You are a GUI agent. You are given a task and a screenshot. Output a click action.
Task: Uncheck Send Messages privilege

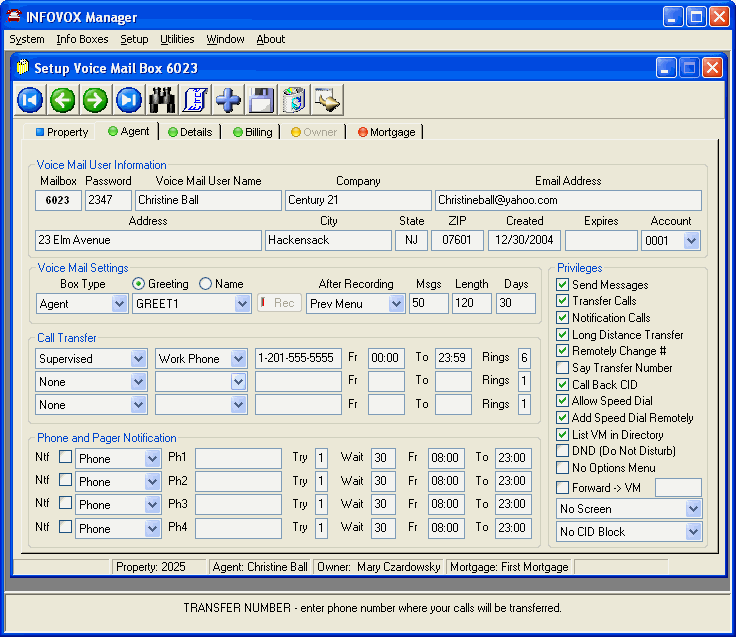pyautogui.click(x=562, y=284)
